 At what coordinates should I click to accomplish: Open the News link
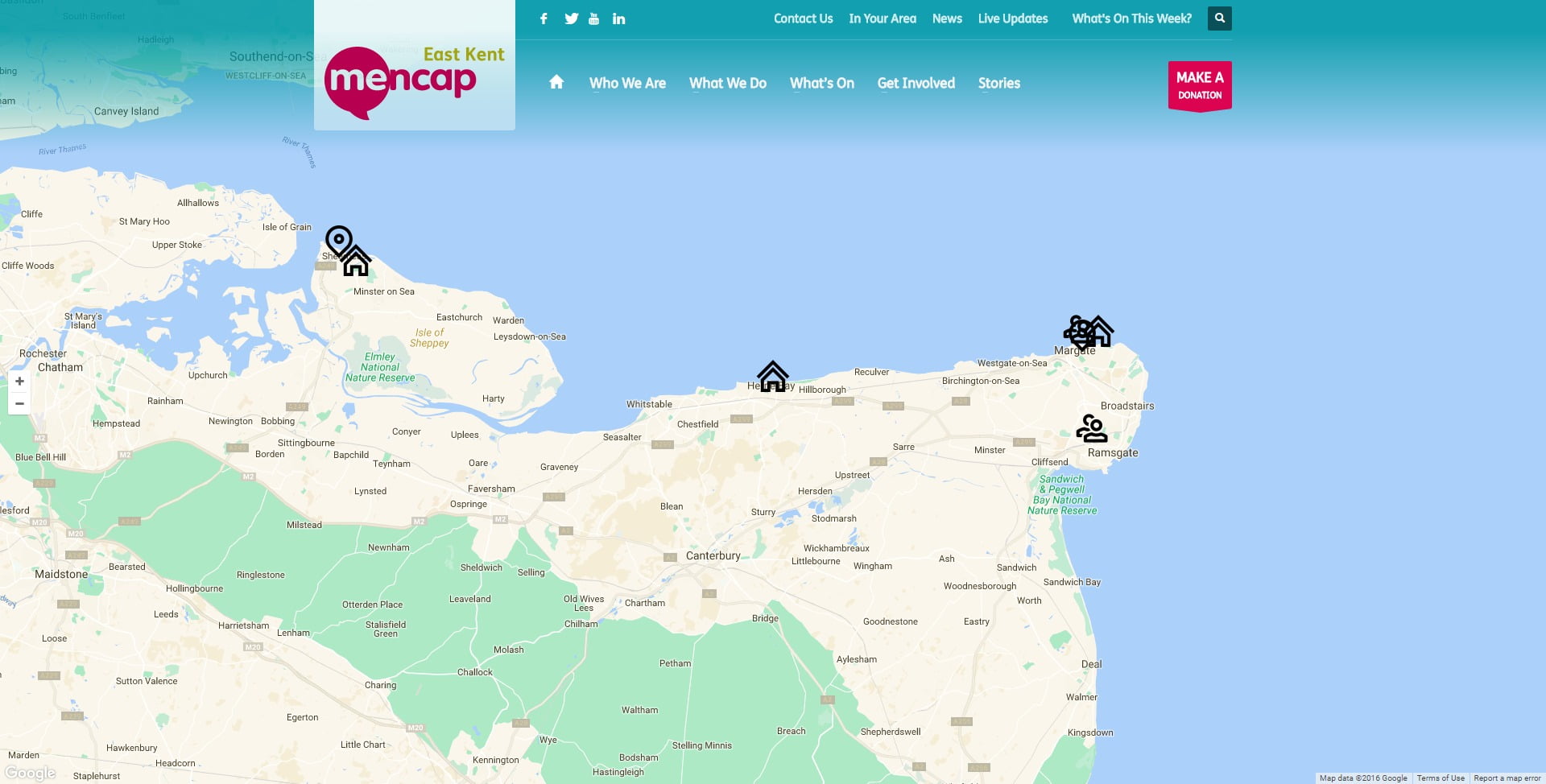click(x=947, y=19)
